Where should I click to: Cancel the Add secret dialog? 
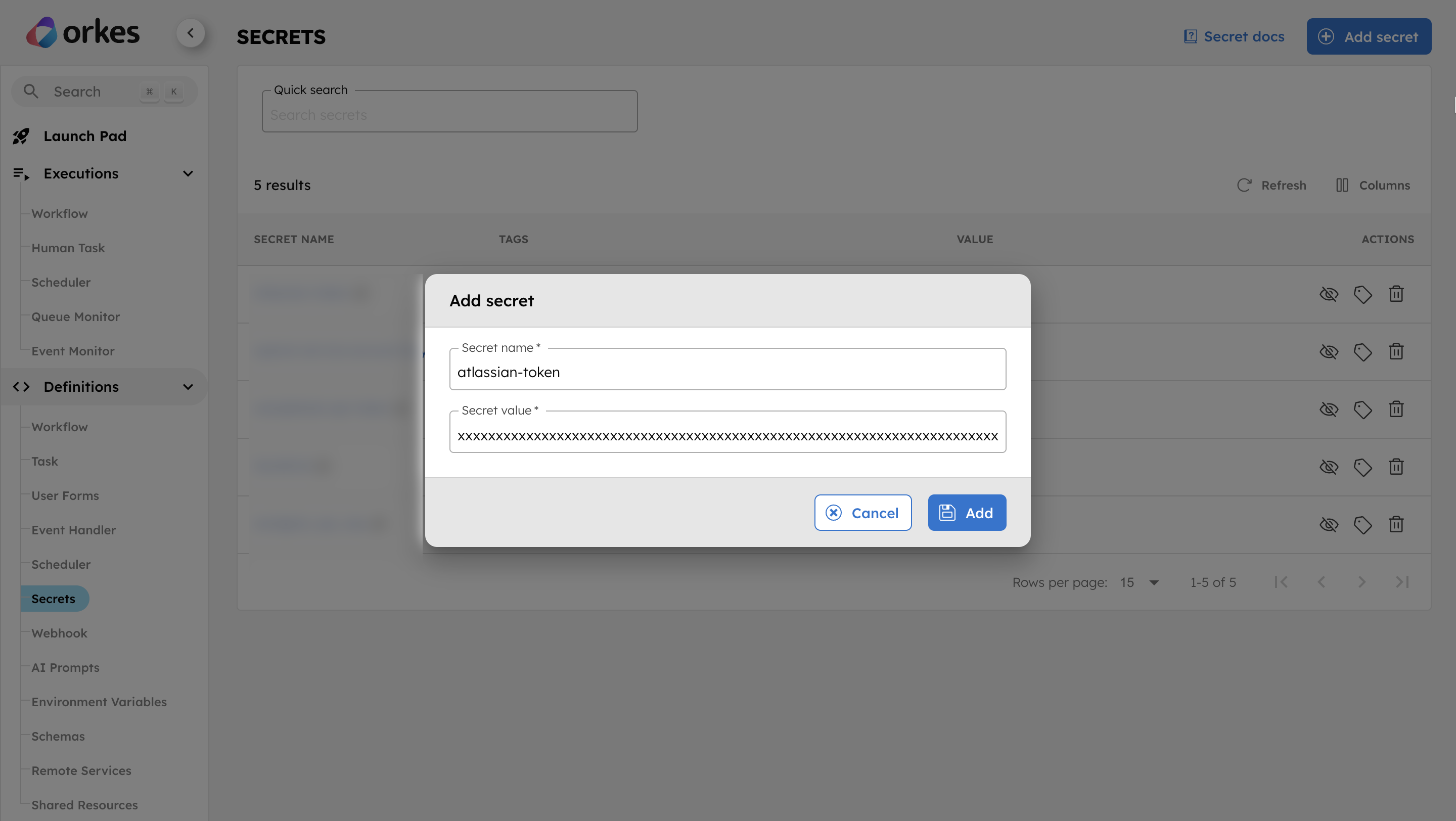click(862, 513)
